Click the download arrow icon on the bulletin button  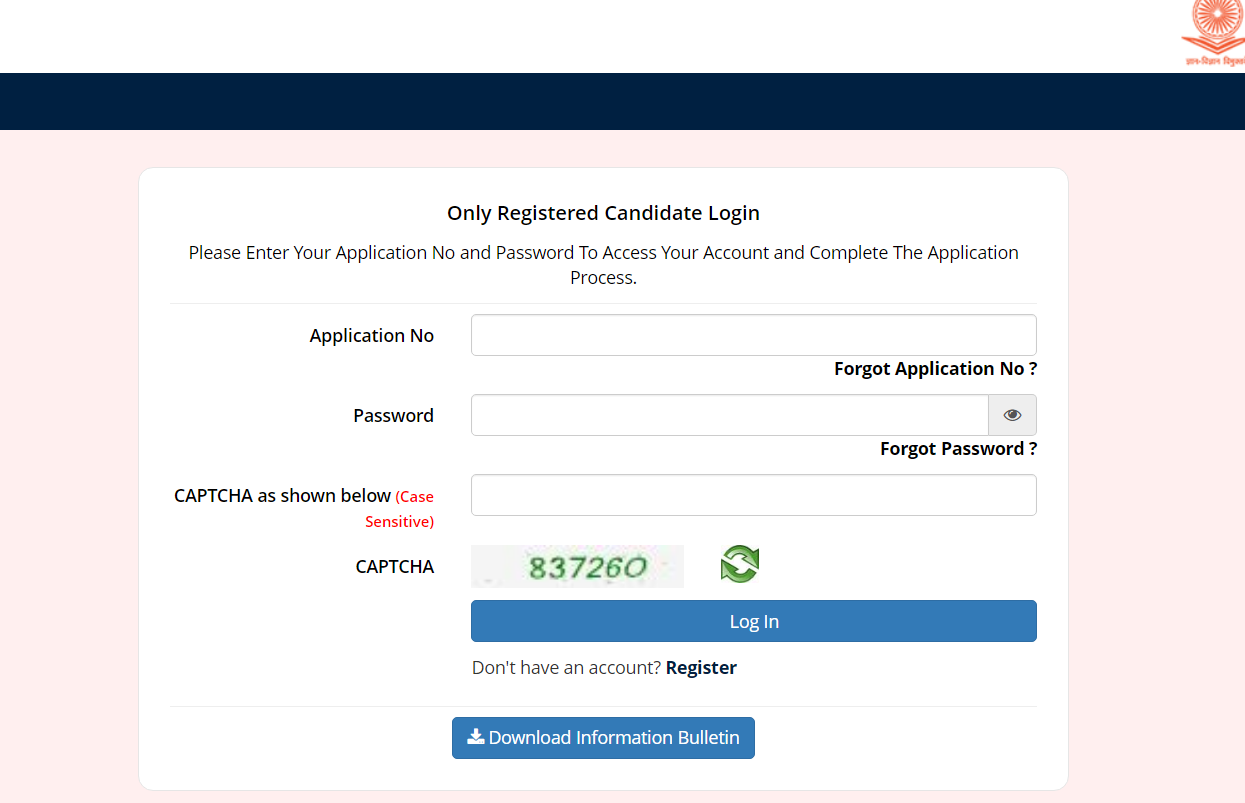pyautogui.click(x=476, y=737)
